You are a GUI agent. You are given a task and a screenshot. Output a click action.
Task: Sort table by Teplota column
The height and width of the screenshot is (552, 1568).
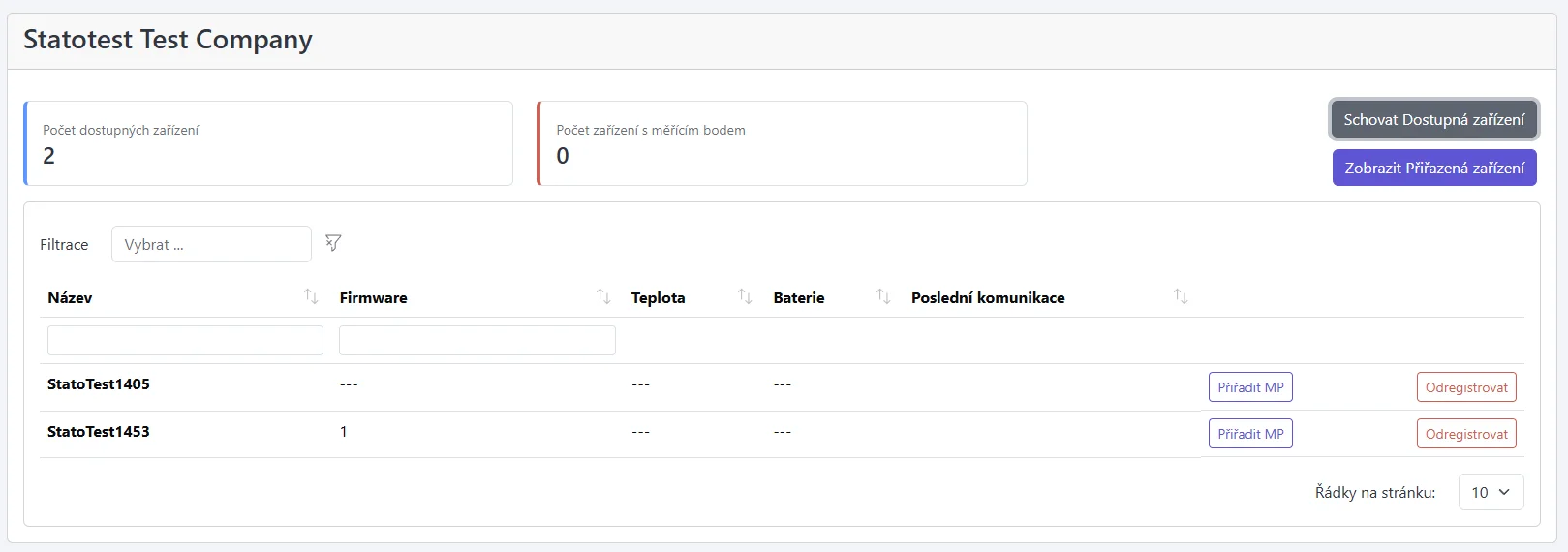tap(745, 296)
